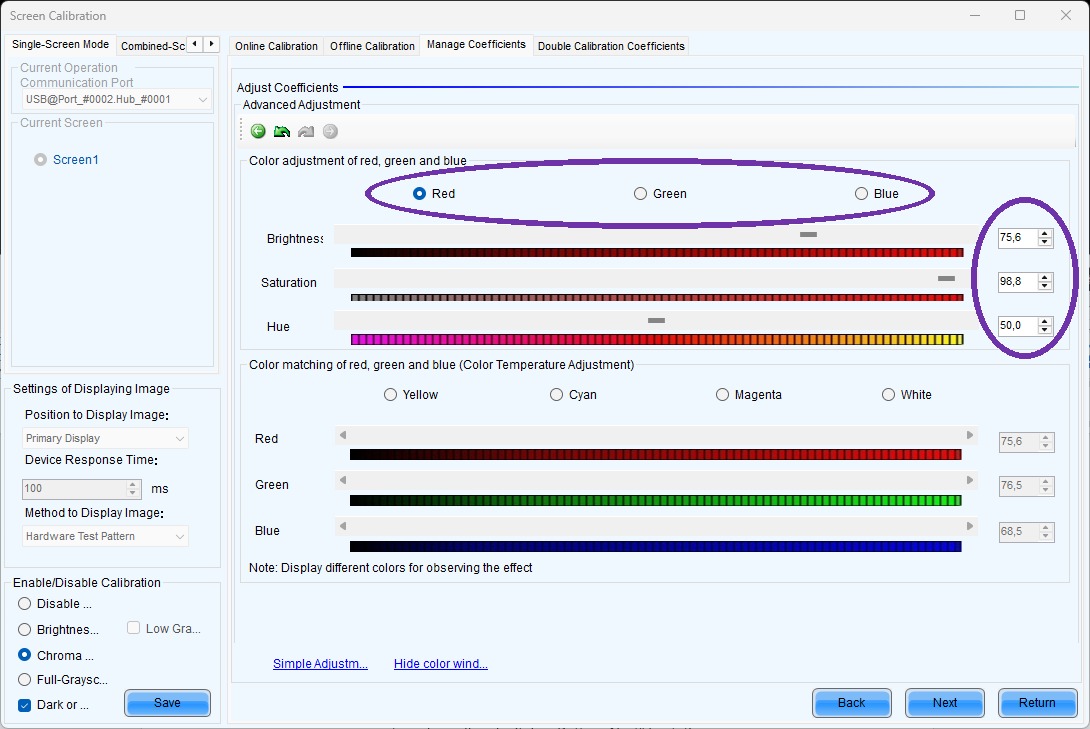The width and height of the screenshot is (1090, 729).
Task: Click the green circular back arrow icon
Action: pos(258,131)
